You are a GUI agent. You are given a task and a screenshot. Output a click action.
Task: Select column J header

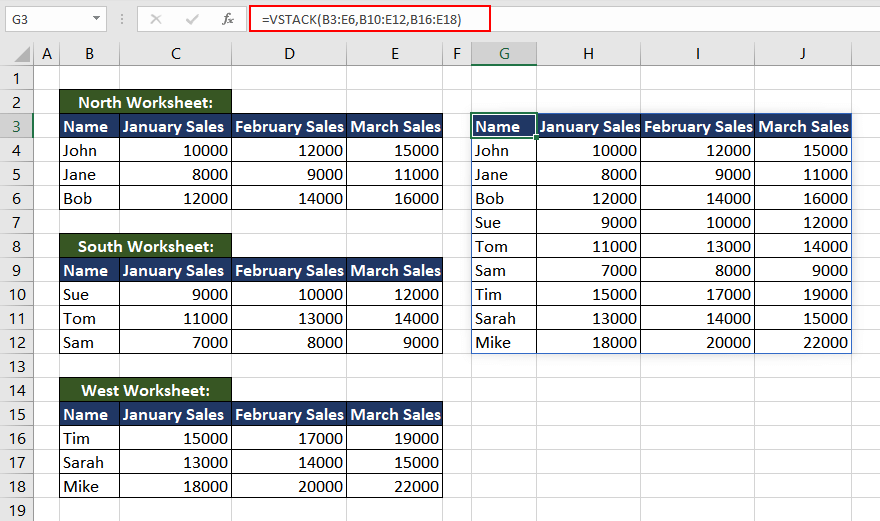(803, 54)
